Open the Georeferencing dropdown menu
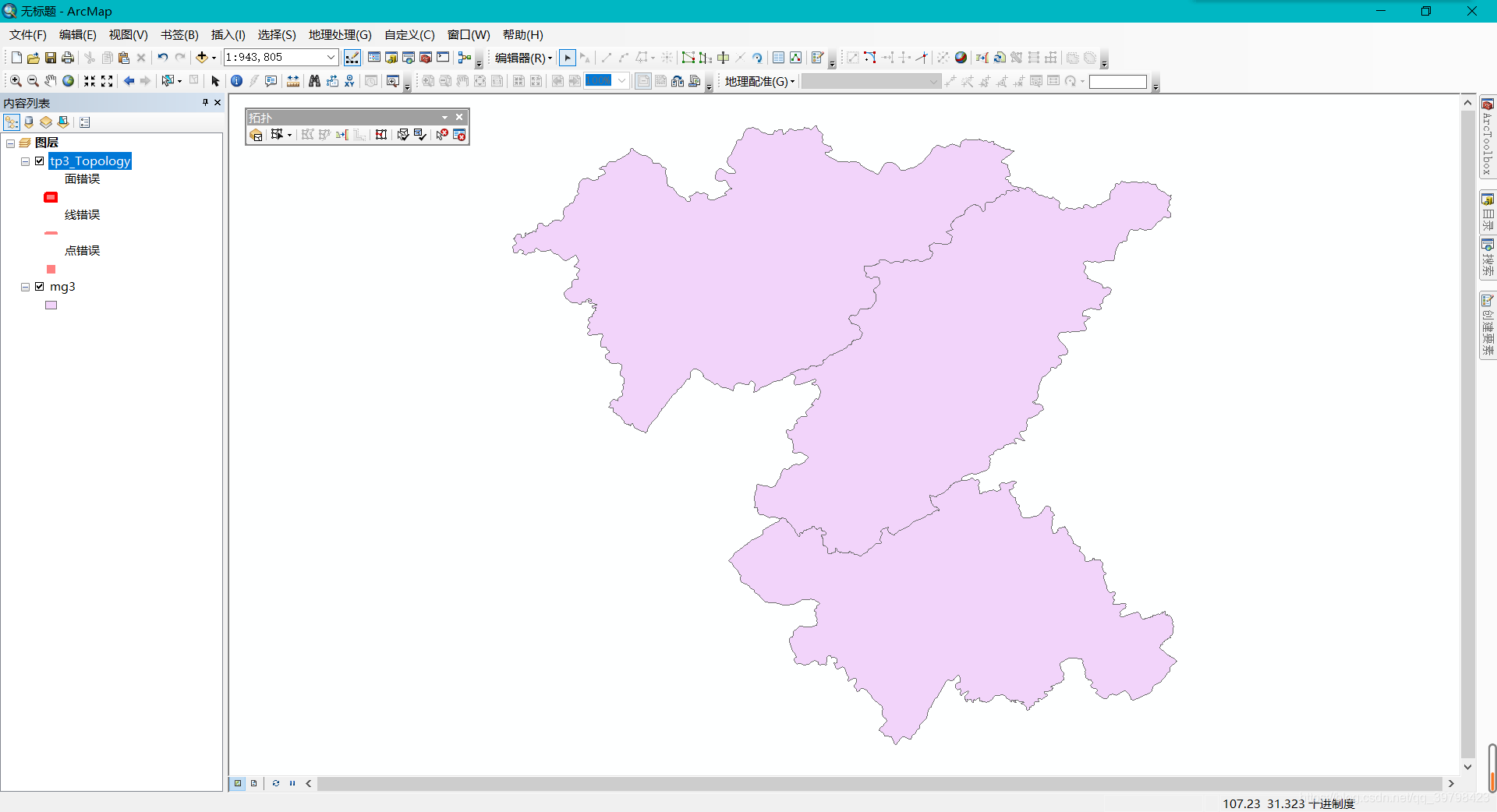 tap(759, 82)
